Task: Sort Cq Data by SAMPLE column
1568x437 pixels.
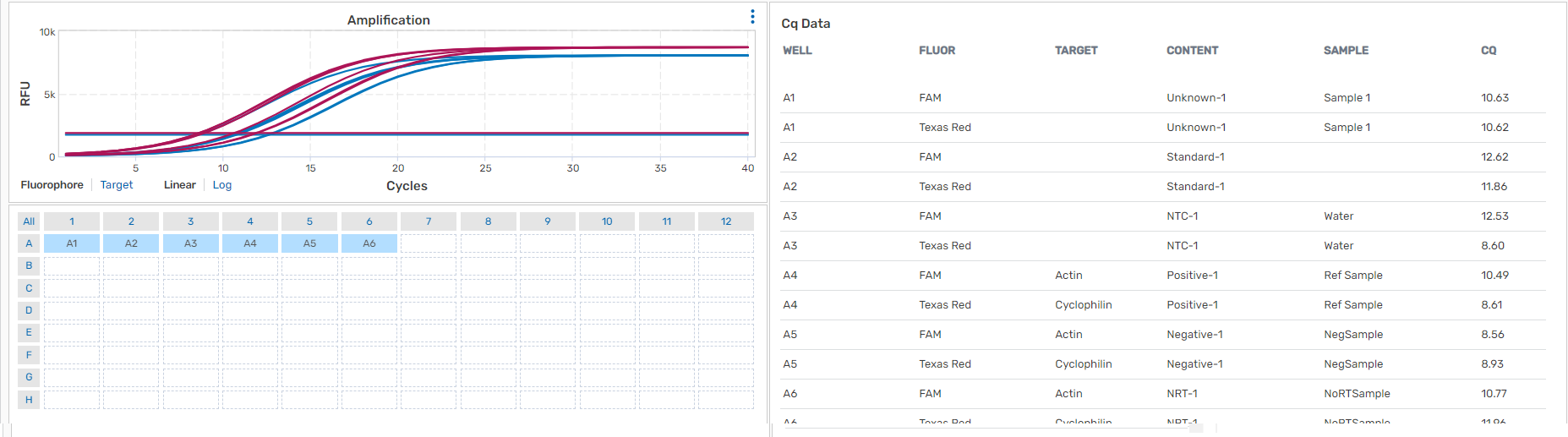Action: tap(1346, 51)
